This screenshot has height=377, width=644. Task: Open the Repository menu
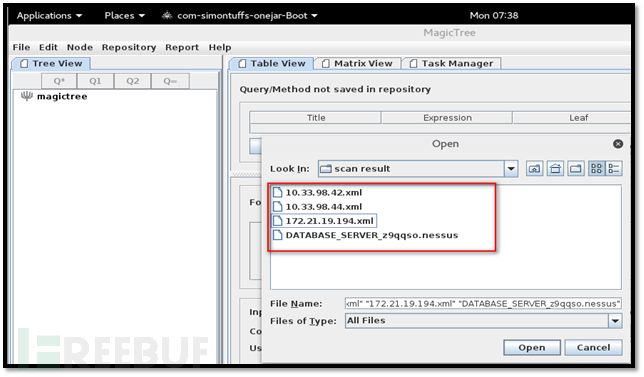pos(129,47)
